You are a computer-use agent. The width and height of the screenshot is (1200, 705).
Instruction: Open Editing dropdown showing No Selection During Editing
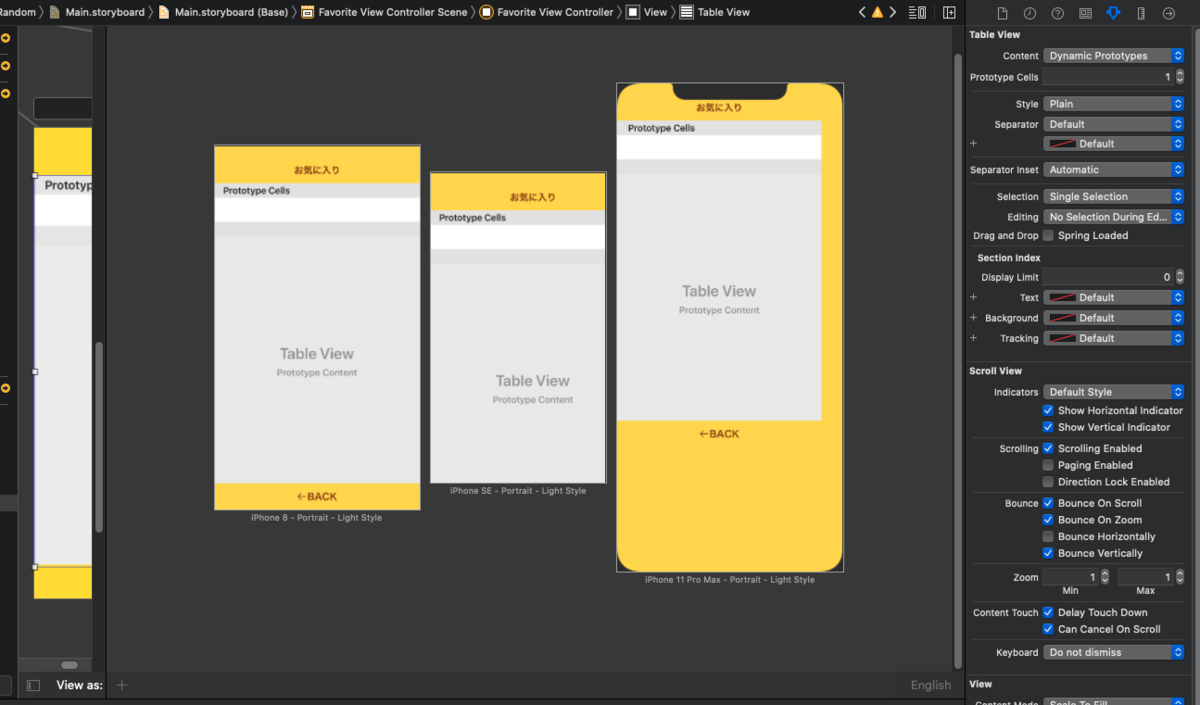[x=1114, y=217]
